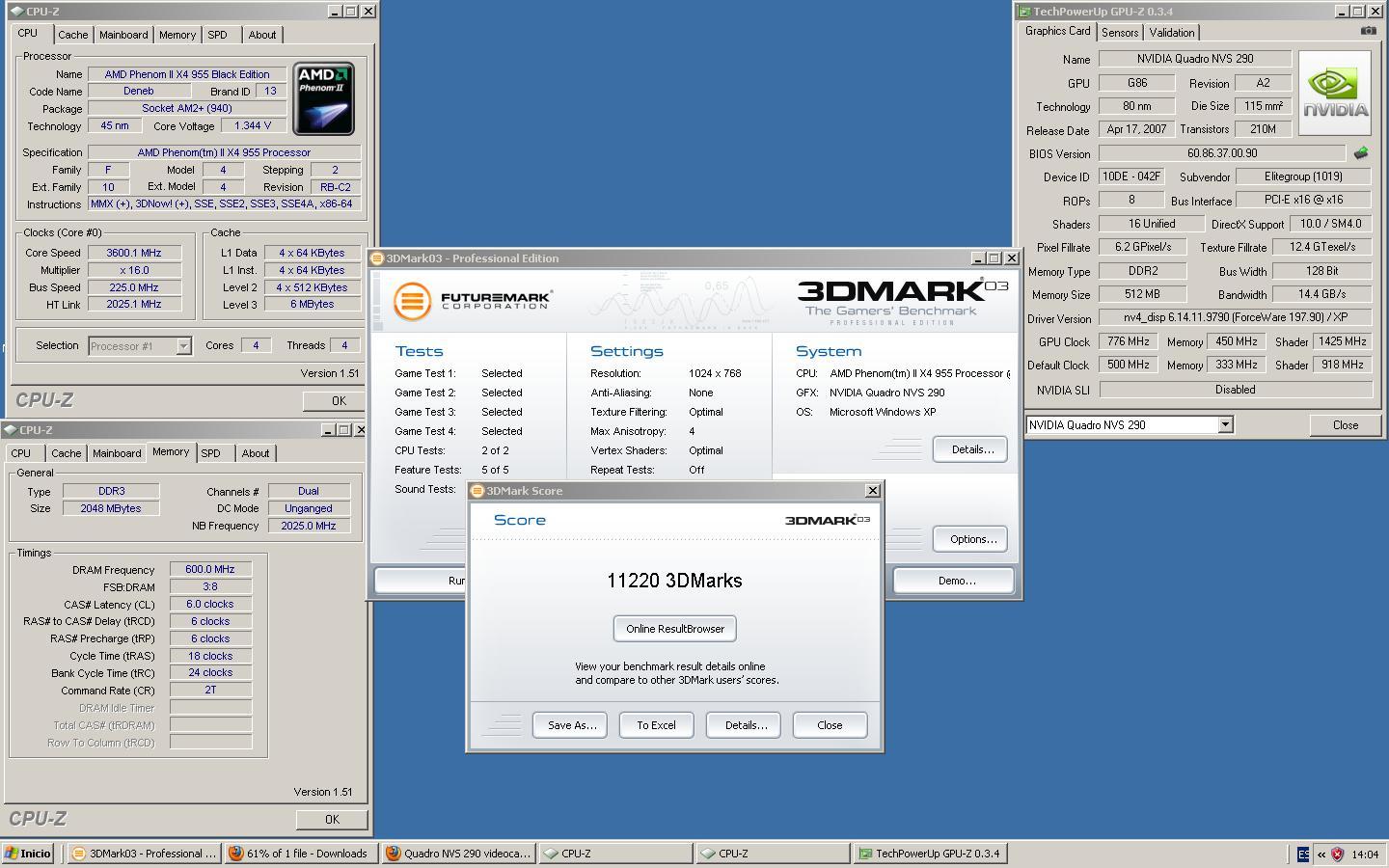Click AMD Phenom II logo in CPU-Z
Screen dimensions: 1389x868
coord(324,98)
